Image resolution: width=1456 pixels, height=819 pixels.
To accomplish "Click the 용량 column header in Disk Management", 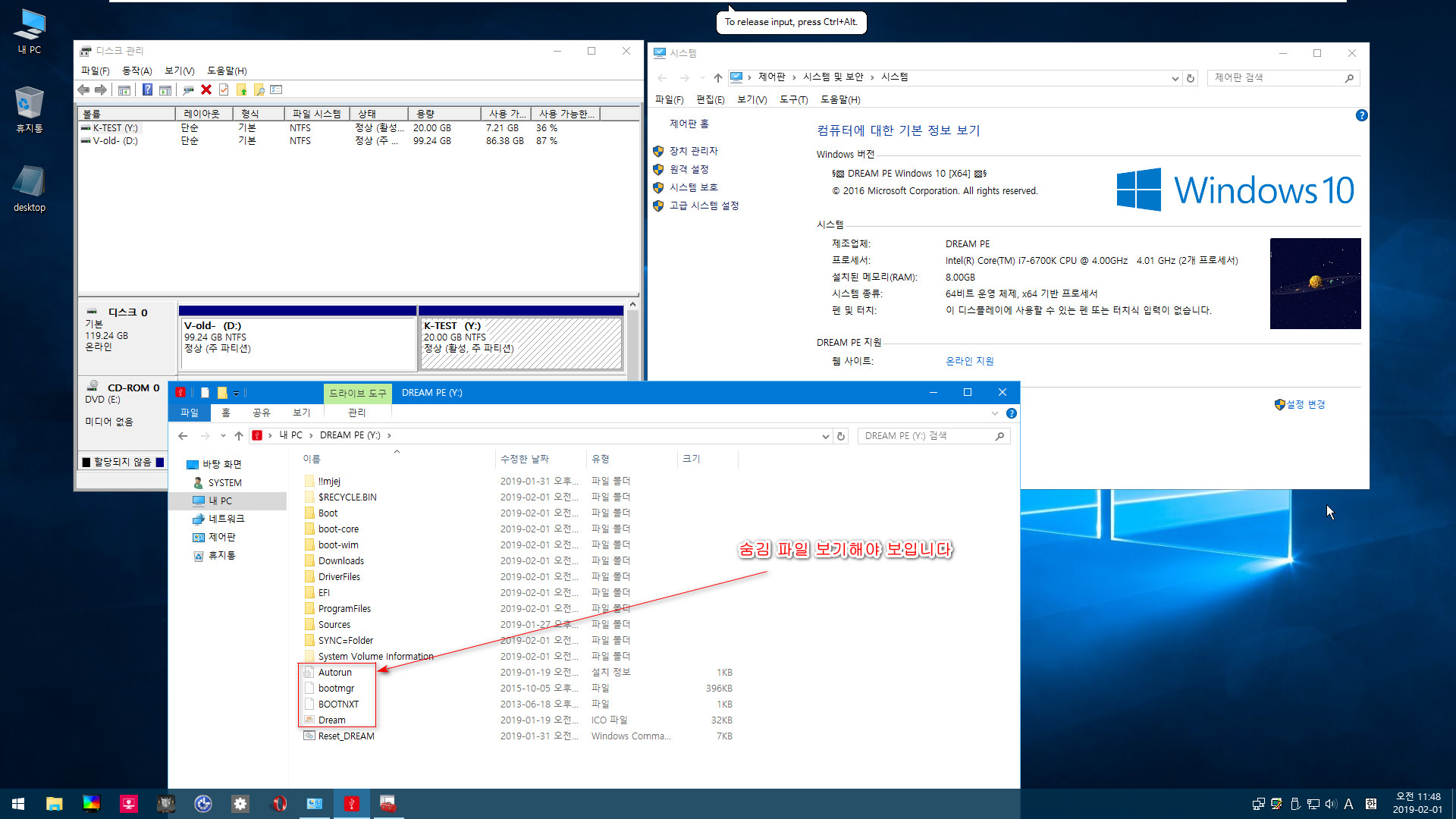I will (444, 114).
